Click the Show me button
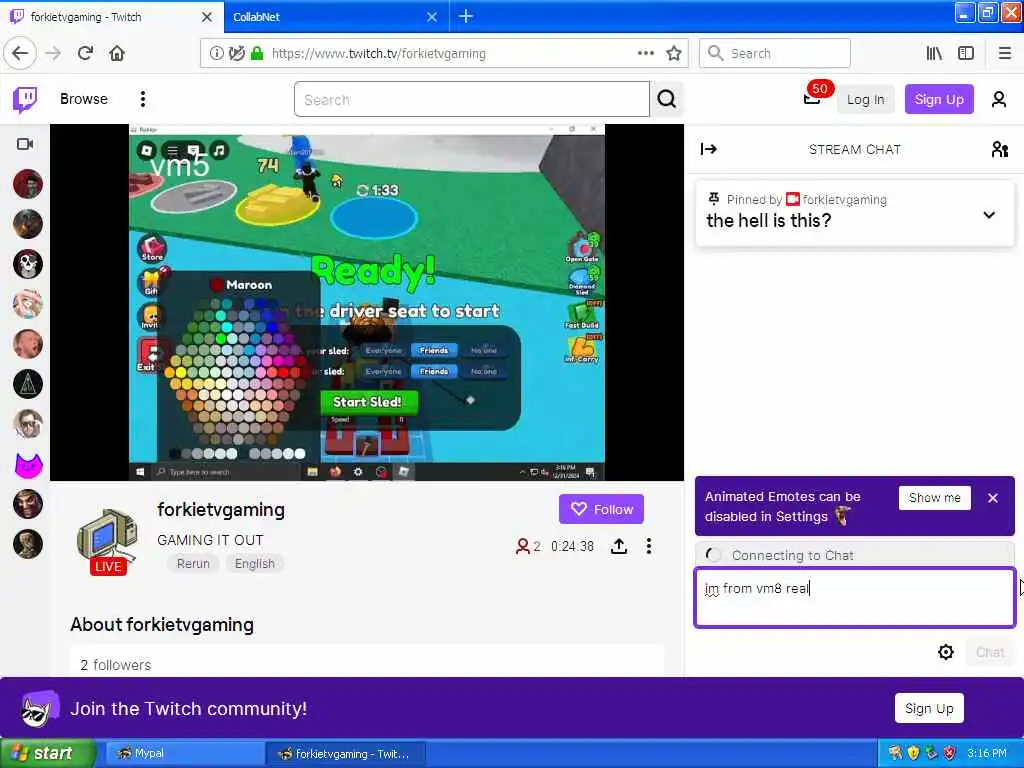 tap(935, 498)
